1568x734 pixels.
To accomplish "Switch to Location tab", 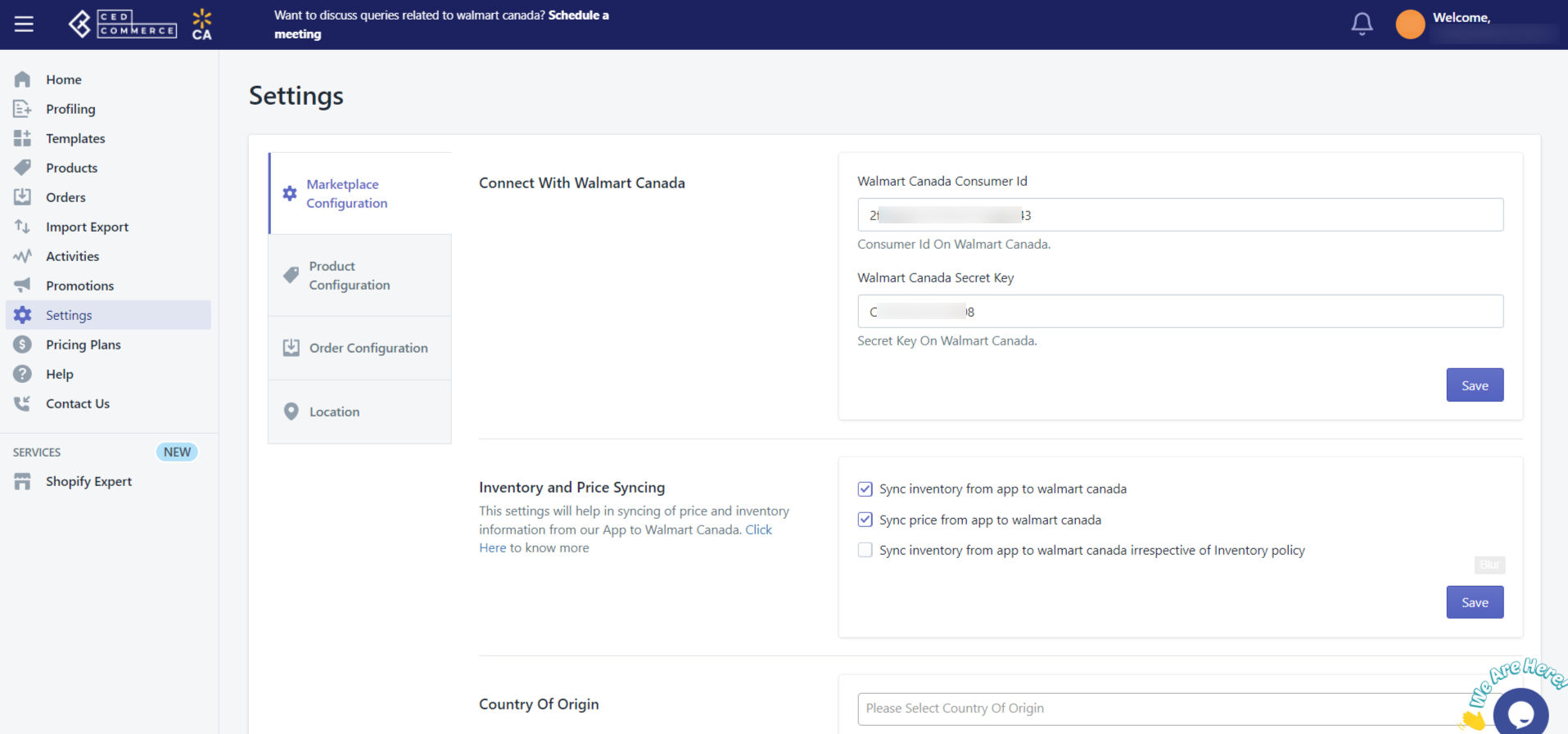I will (360, 412).
